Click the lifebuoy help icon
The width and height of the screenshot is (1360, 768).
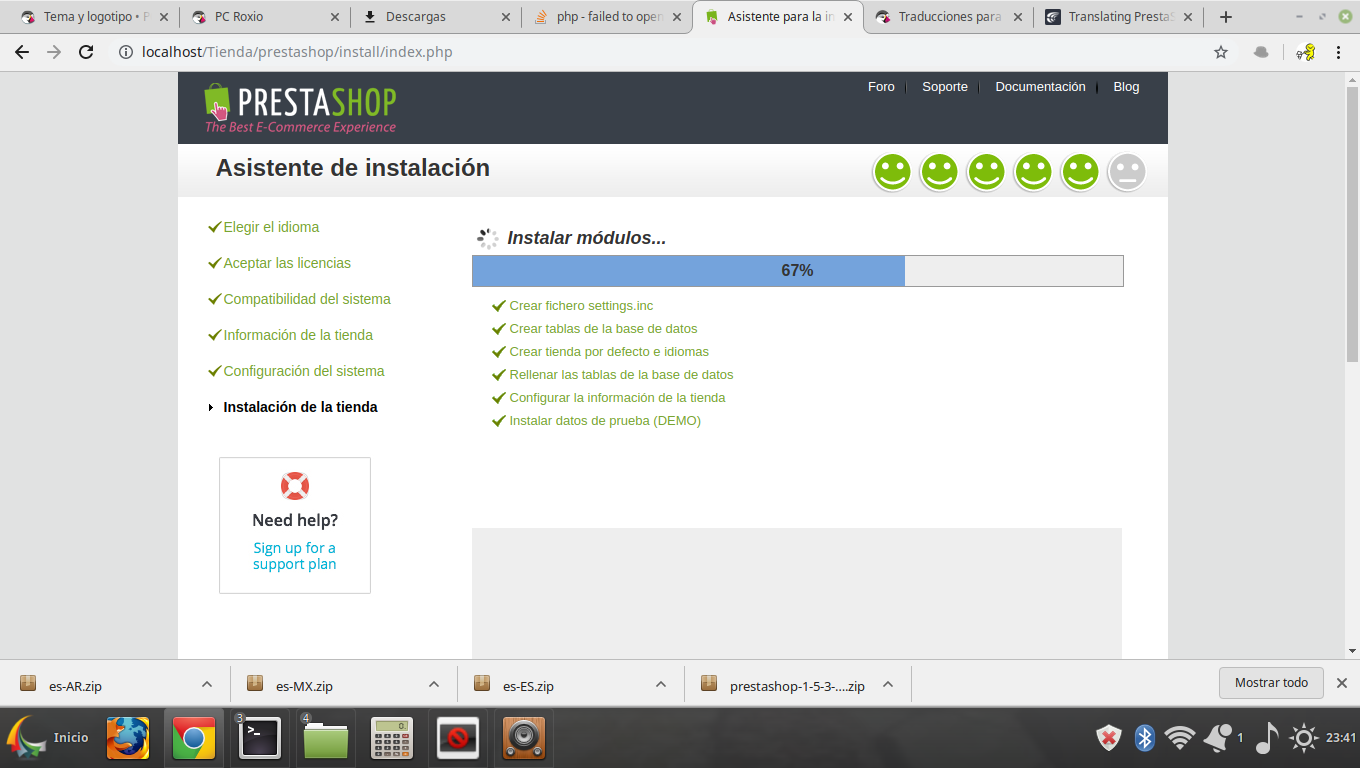click(295, 486)
